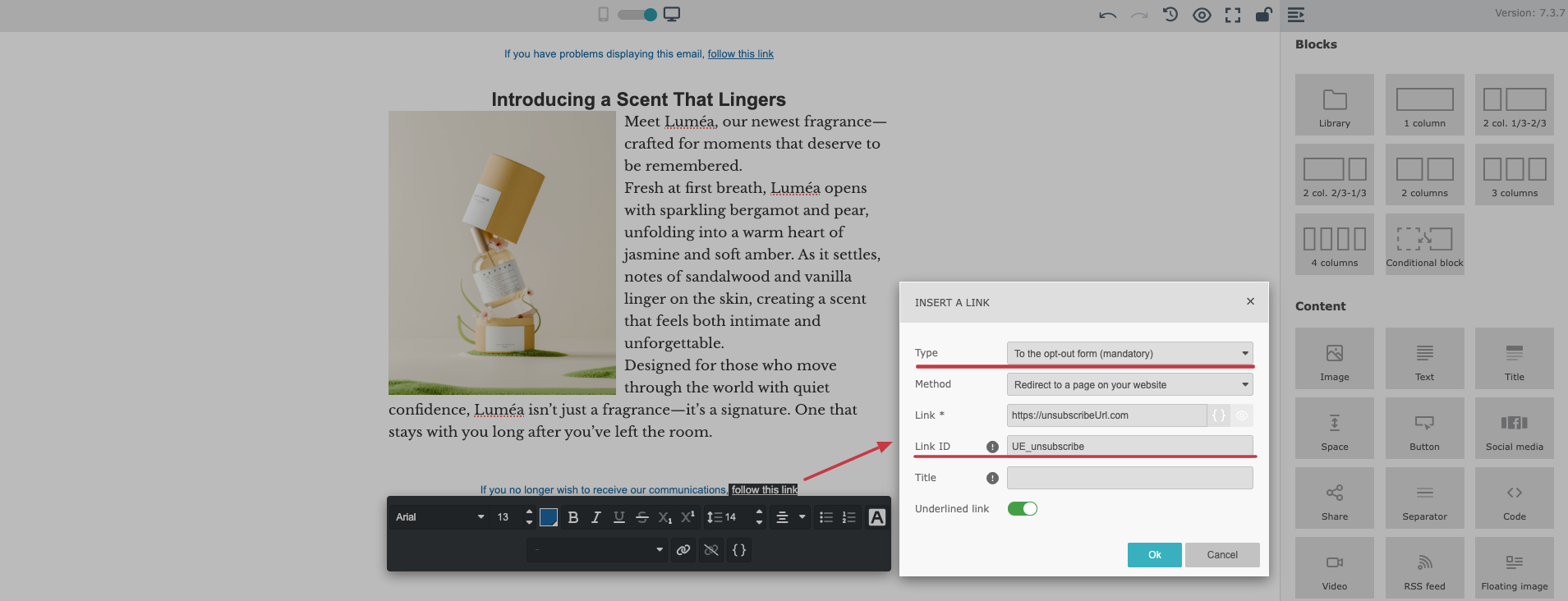Open the version history clock icon
This screenshot has height=601, width=1568.
(1170, 15)
